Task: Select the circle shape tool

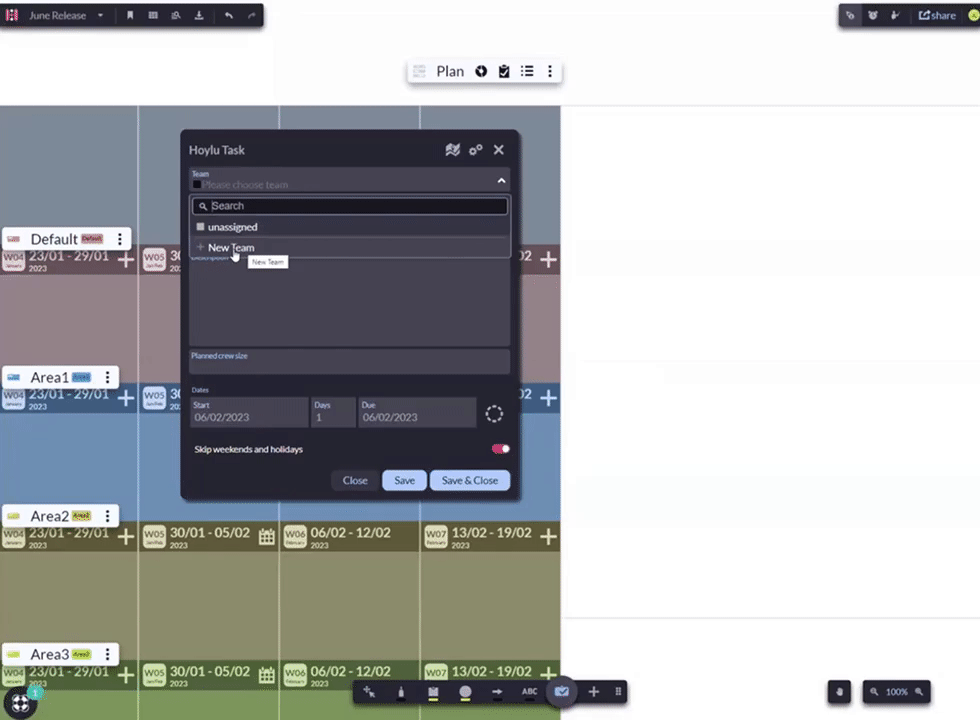Action: (465, 692)
